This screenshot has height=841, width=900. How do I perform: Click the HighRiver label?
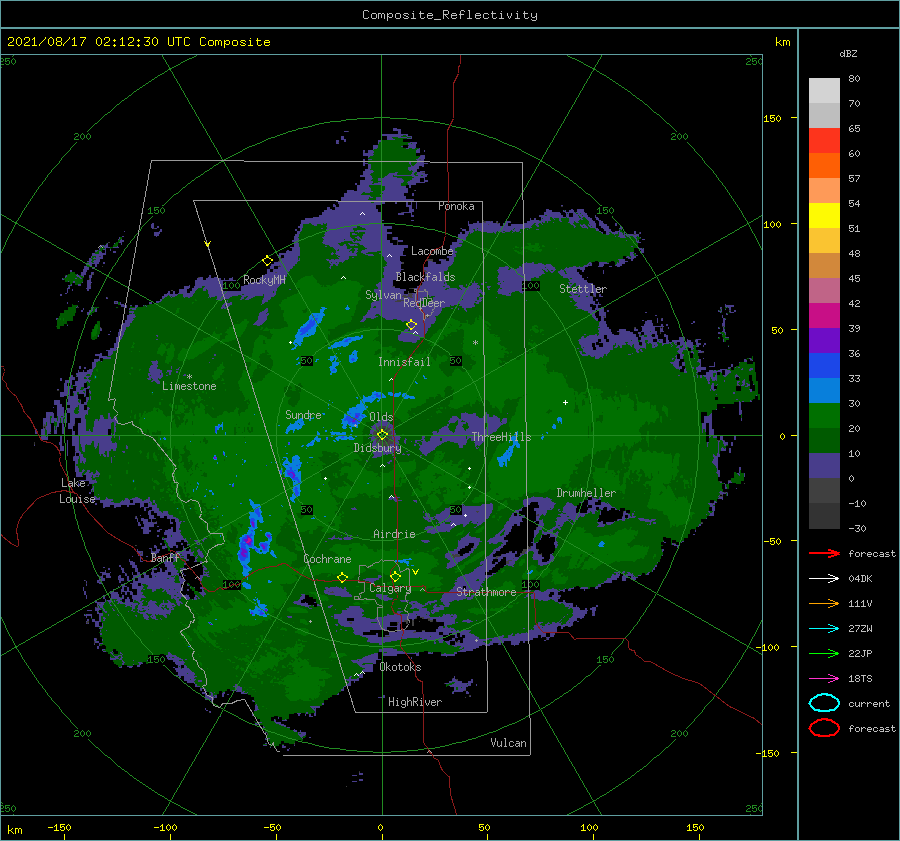(415, 702)
